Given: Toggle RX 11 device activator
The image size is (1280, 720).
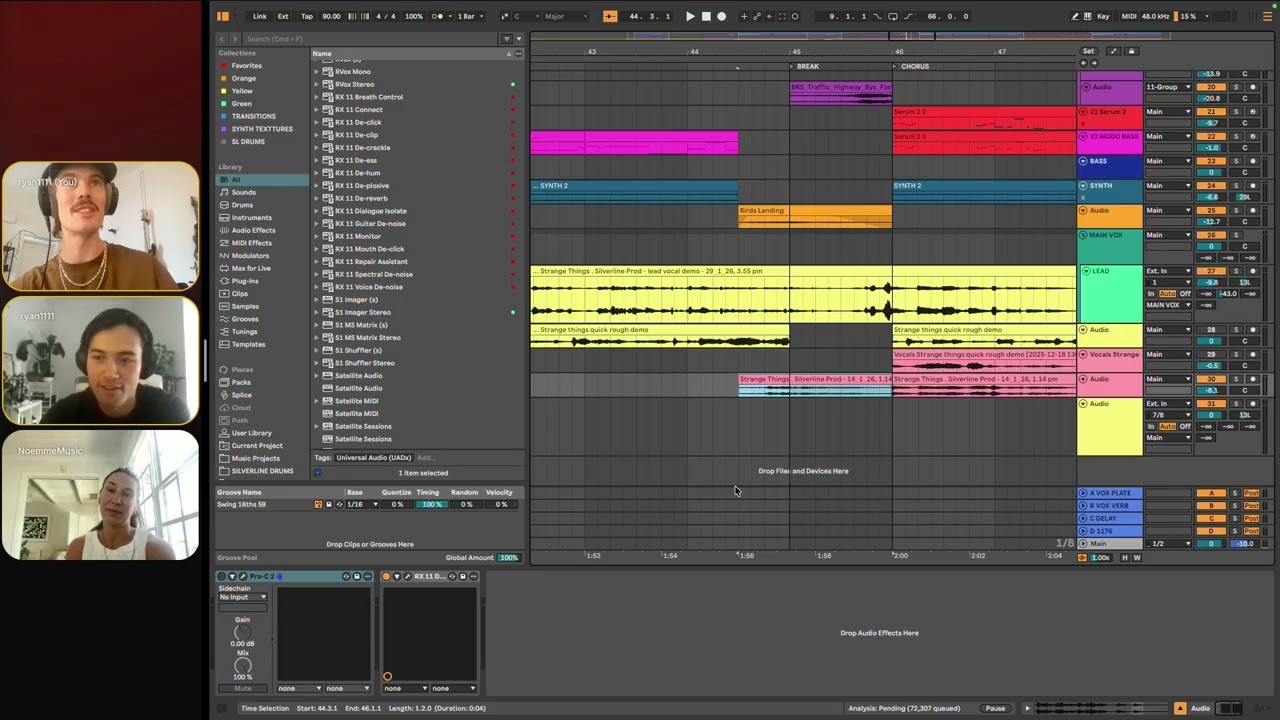Looking at the screenshot, I should pos(387,576).
